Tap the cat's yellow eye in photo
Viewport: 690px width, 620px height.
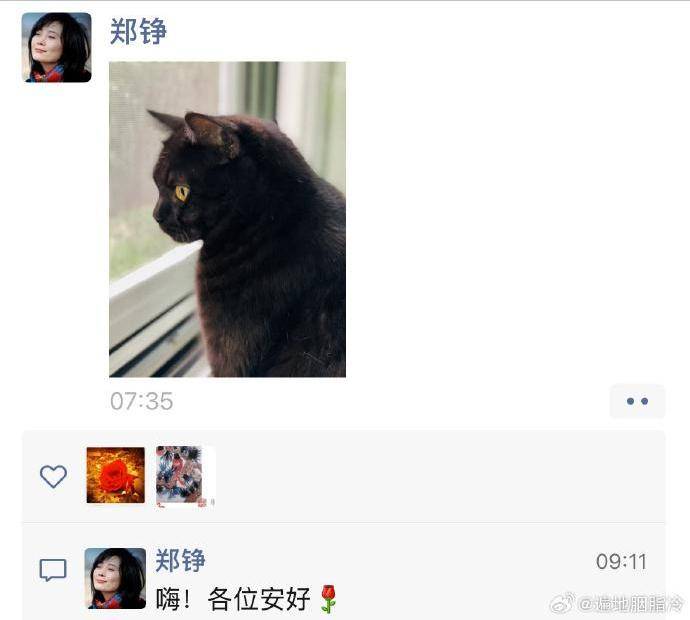click(182, 193)
